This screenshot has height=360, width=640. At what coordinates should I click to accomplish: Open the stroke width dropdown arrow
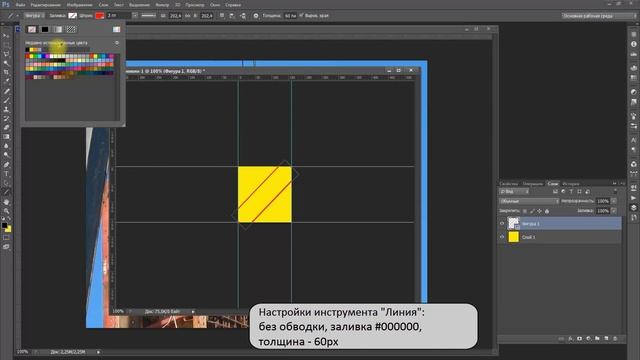[135, 16]
